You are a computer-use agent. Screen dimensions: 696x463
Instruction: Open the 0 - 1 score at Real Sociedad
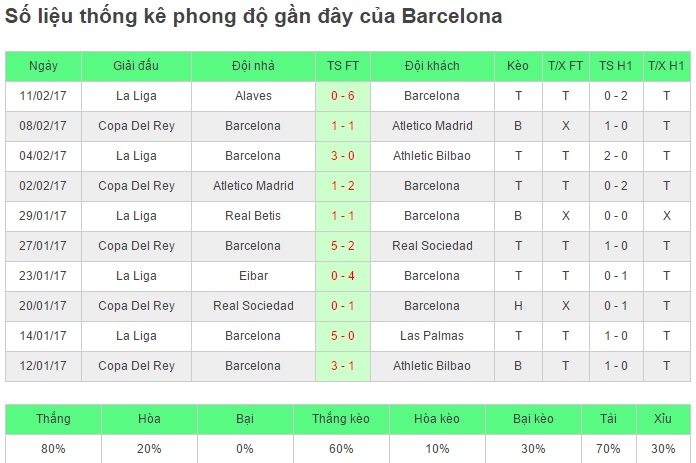pyautogui.click(x=343, y=306)
